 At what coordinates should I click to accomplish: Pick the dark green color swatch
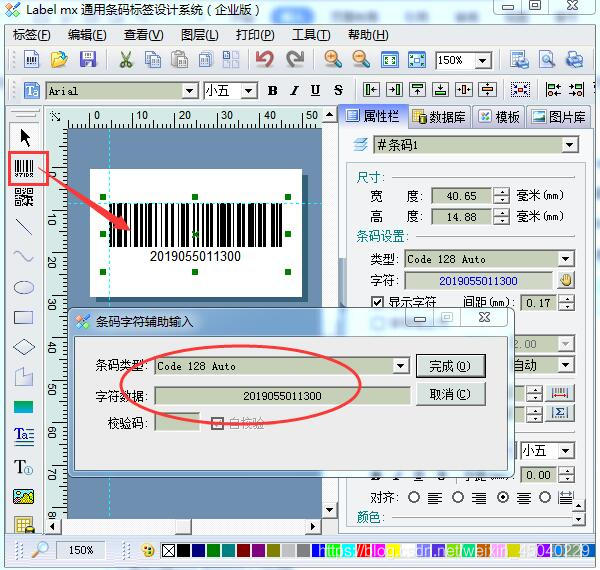pos(213,550)
